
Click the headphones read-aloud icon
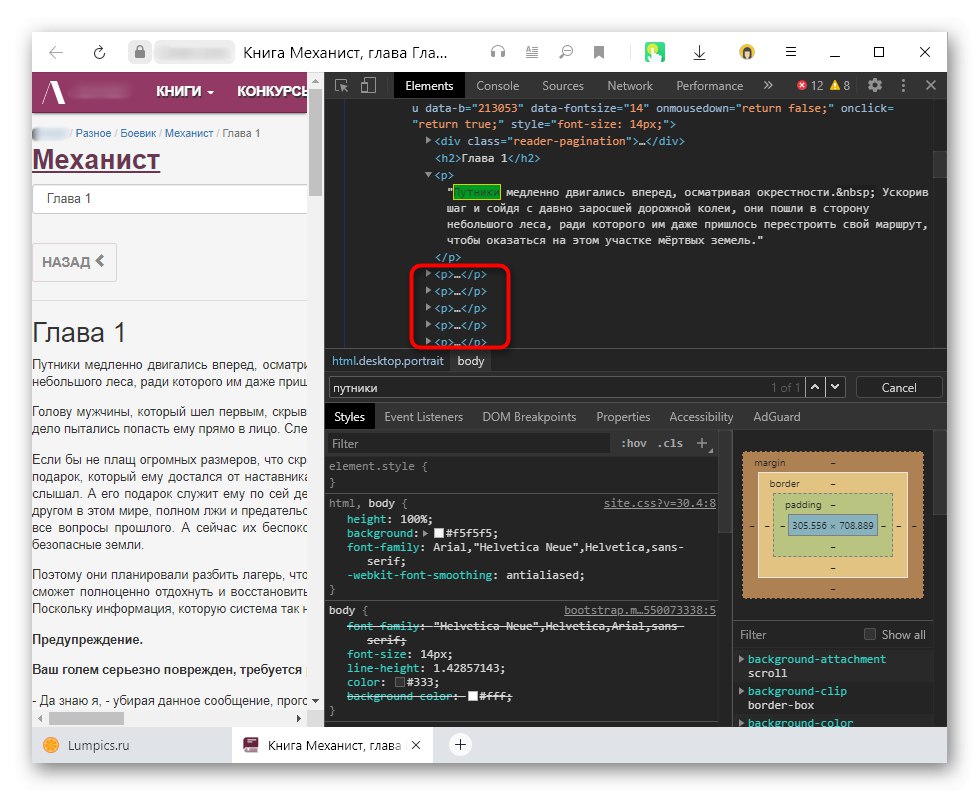498,53
